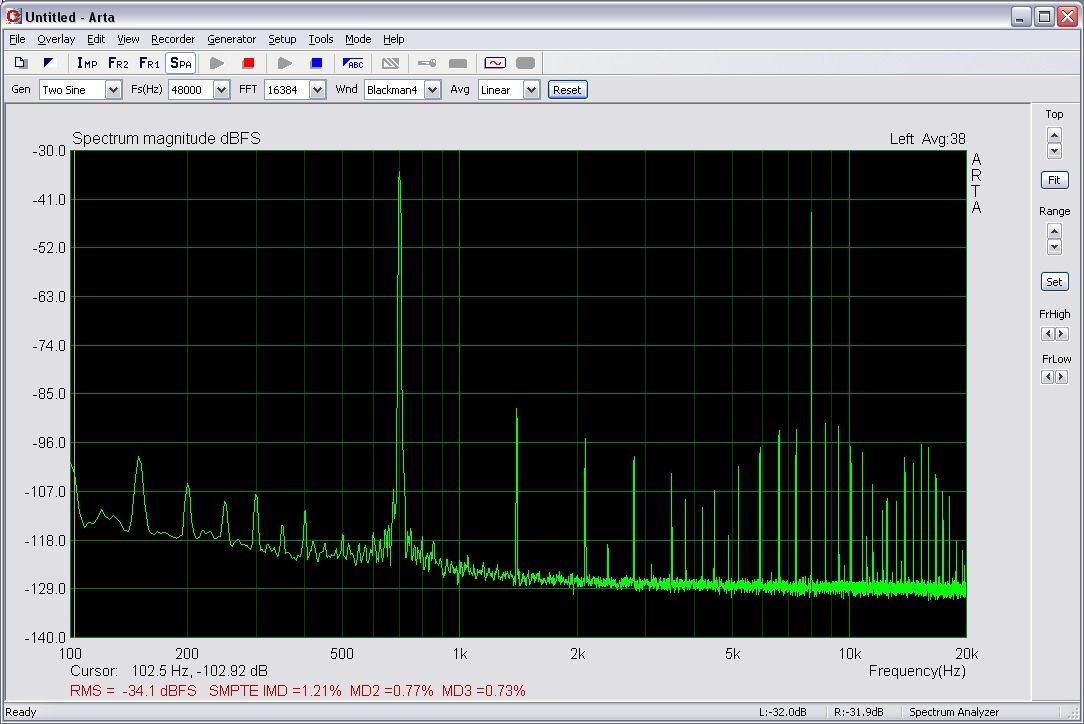The image size is (1084, 724).
Task: Click the Set button
Action: point(1054,281)
